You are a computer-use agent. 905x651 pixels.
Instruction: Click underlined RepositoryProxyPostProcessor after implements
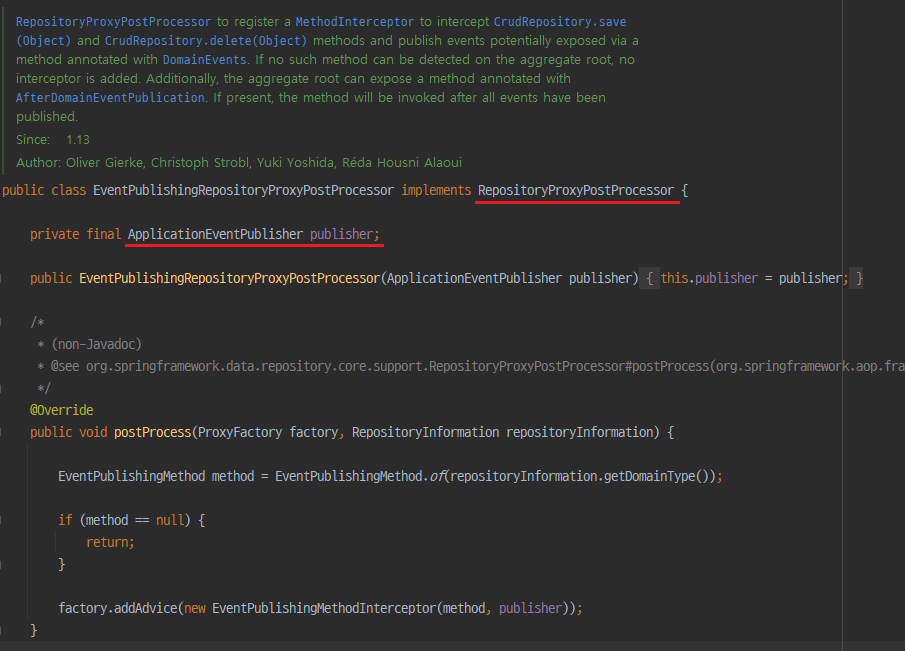point(576,190)
